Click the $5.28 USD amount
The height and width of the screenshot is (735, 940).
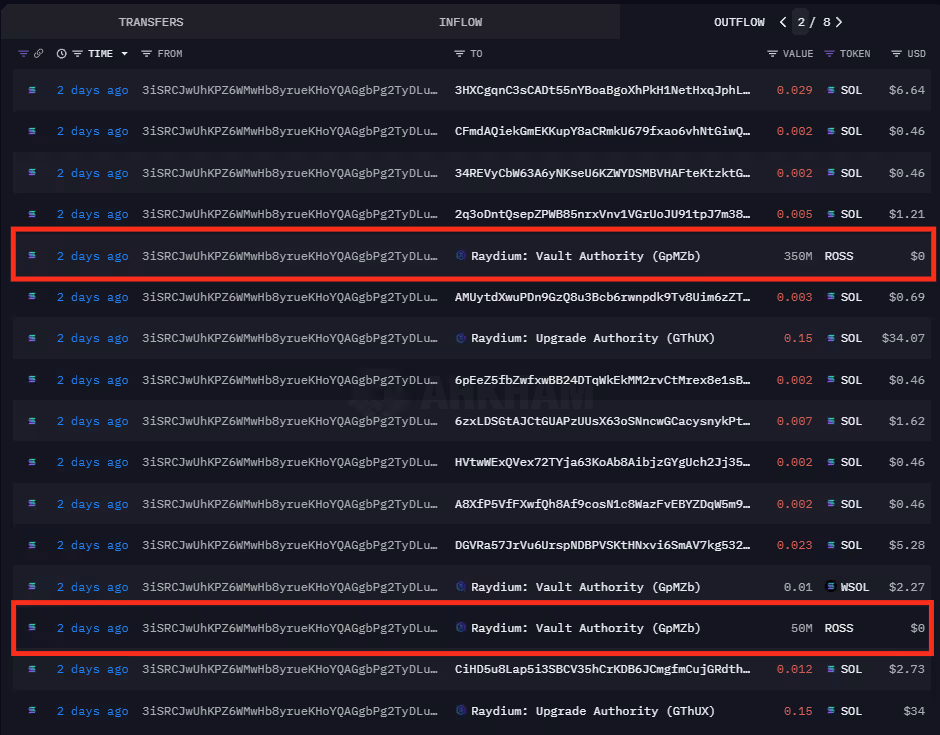(906, 545)
